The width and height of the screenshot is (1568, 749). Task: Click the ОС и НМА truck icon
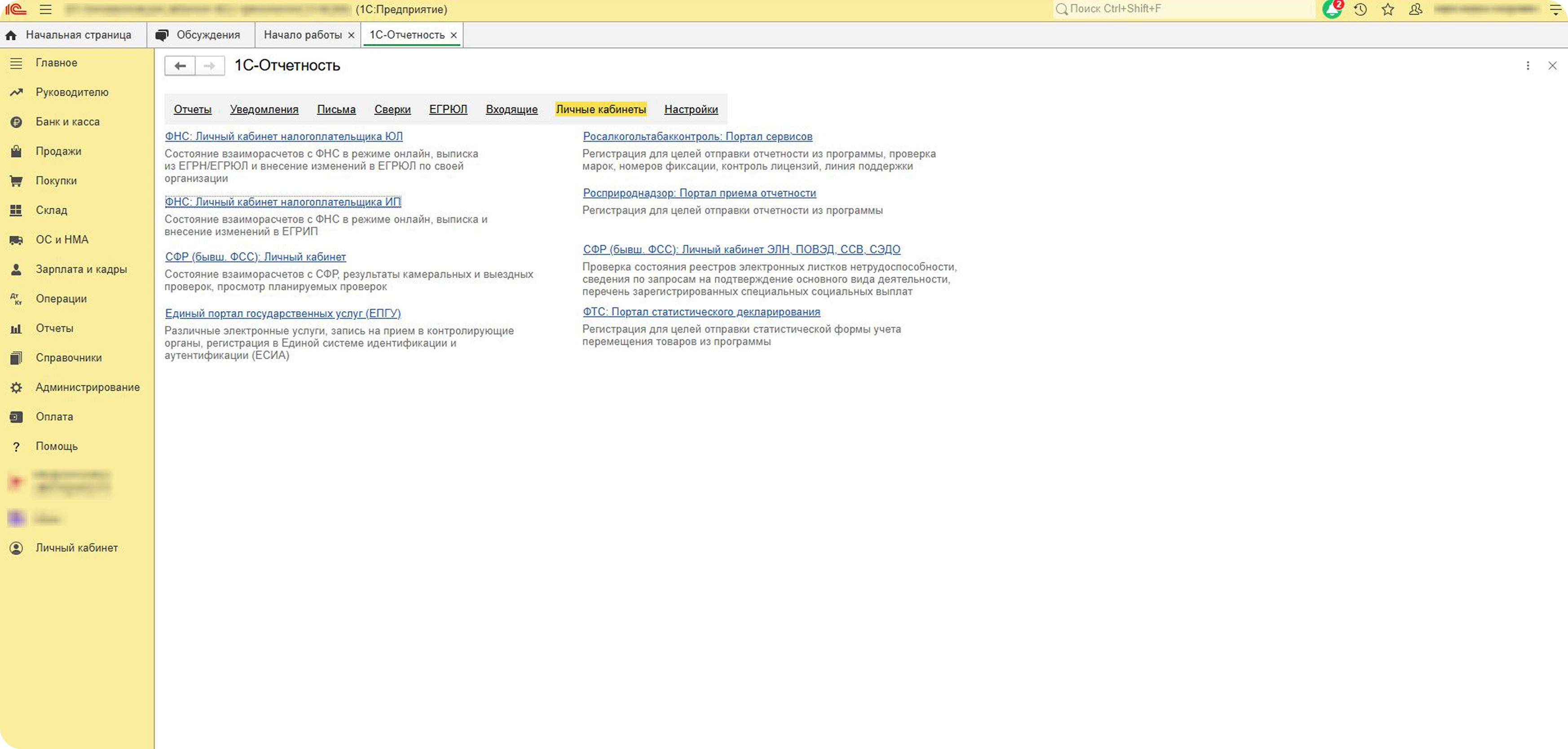(17, 240)
